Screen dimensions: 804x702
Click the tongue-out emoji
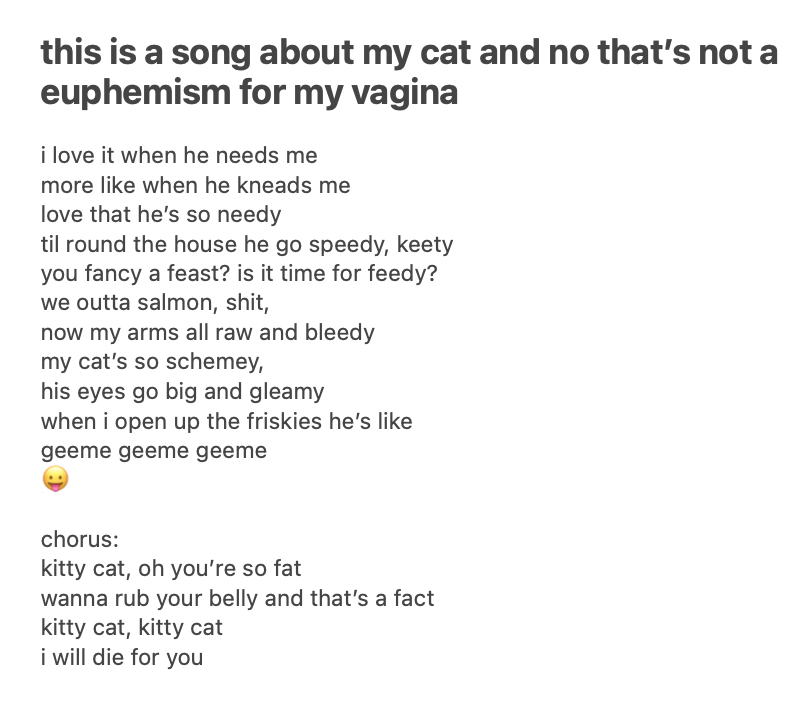[x=55, y=479]
